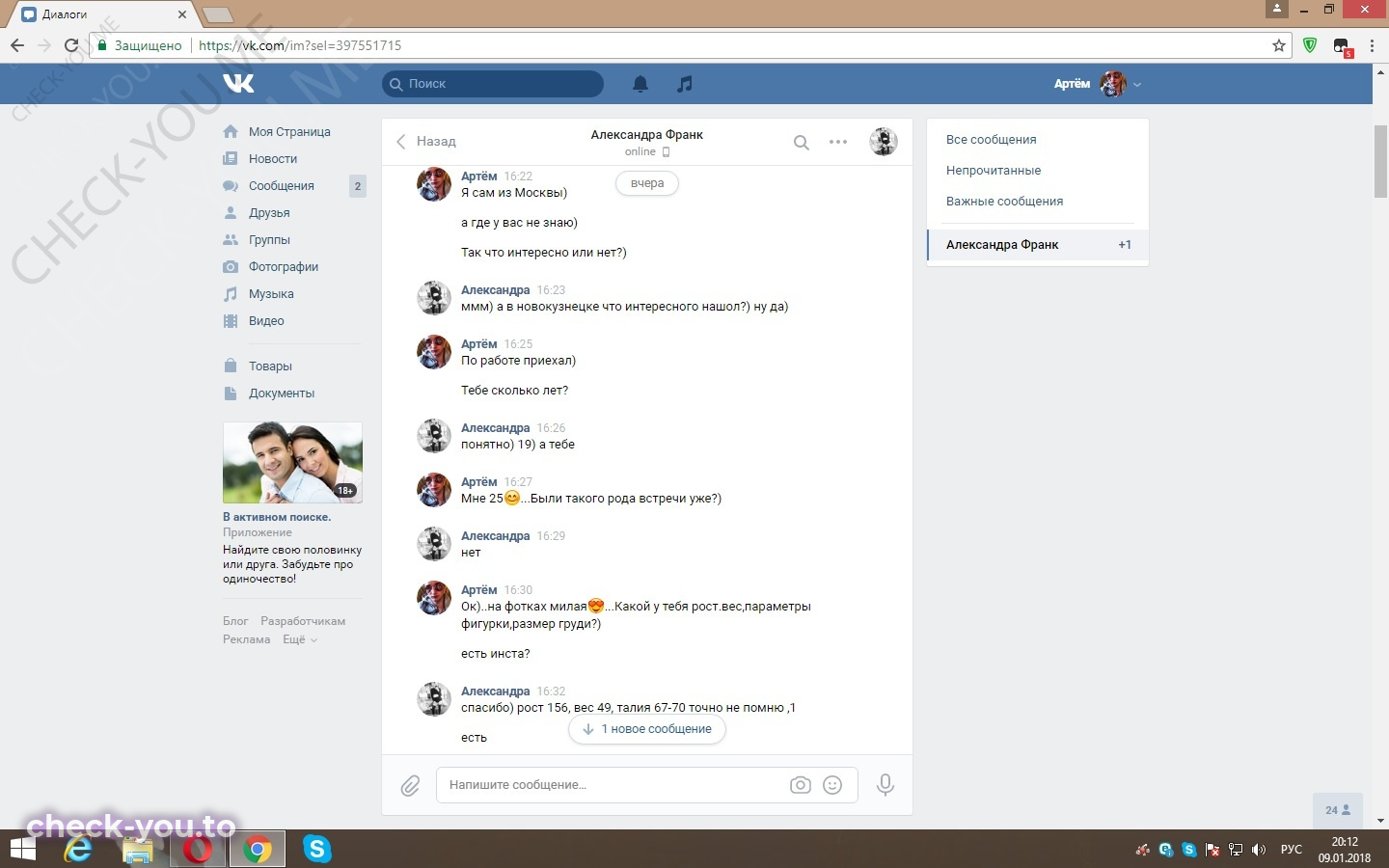Open Новости in left menu

(x=273, y=159)
